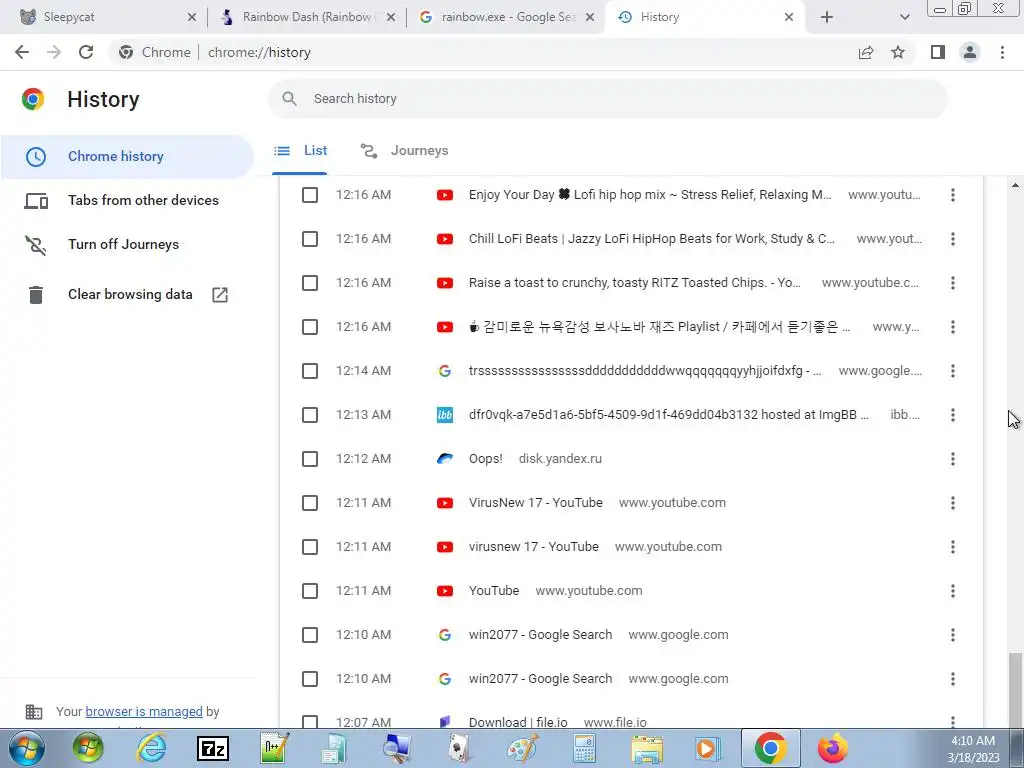Viewport: 1024px width, 768px height.
Task: Reload the current page
Action: [86, 52]
